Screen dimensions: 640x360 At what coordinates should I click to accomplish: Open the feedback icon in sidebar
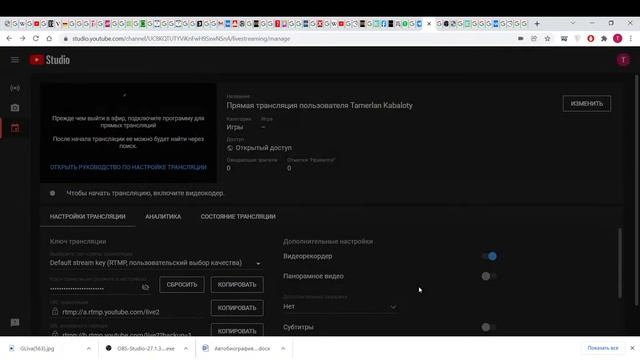coord(15,323)
